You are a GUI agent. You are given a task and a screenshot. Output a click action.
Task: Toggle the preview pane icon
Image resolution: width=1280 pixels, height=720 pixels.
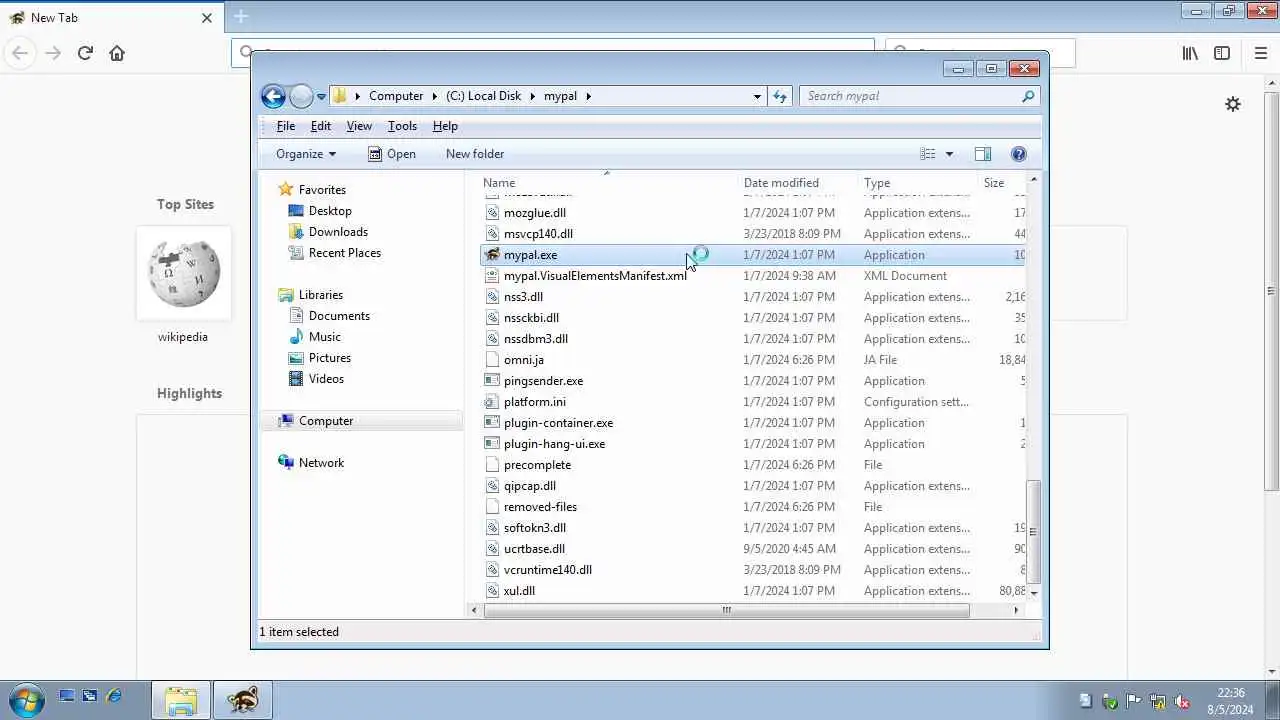[x=983, y=154]
